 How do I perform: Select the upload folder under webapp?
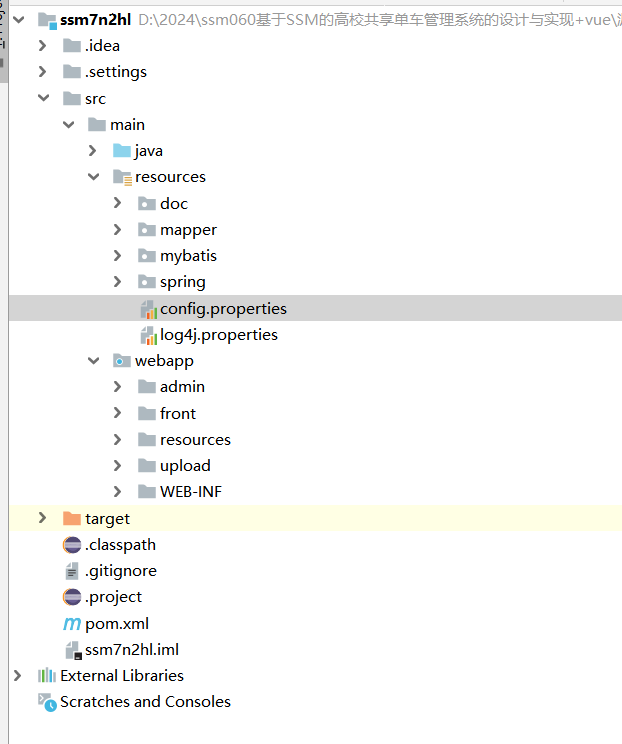tap(185, 466)
